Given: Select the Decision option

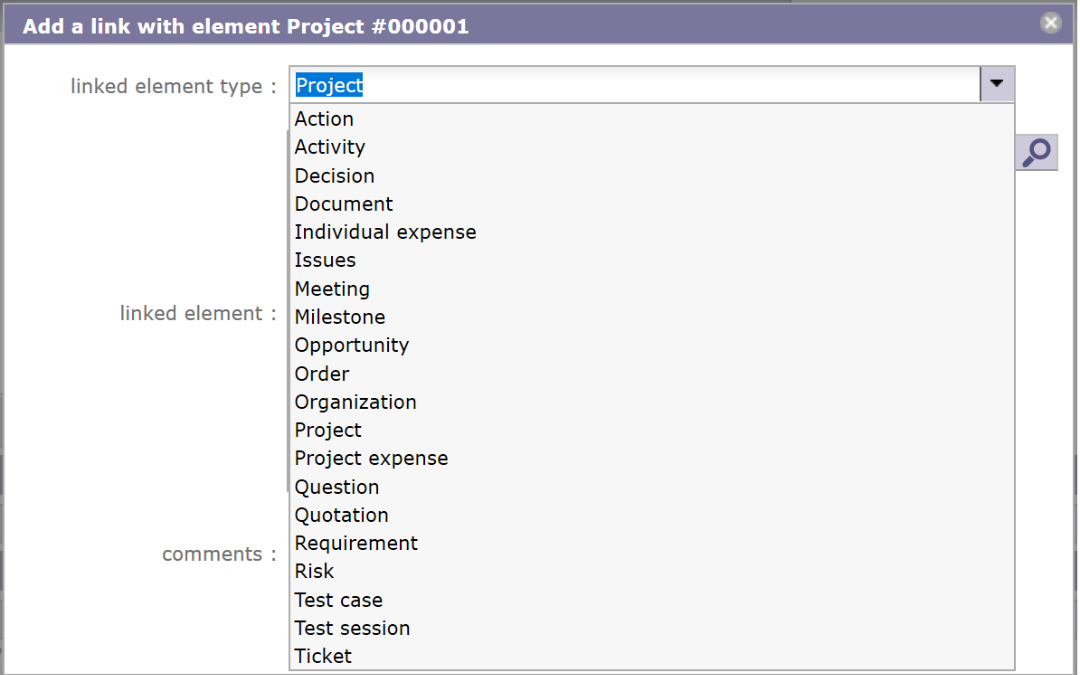Looking at the screenshot, I should [335, 176].
